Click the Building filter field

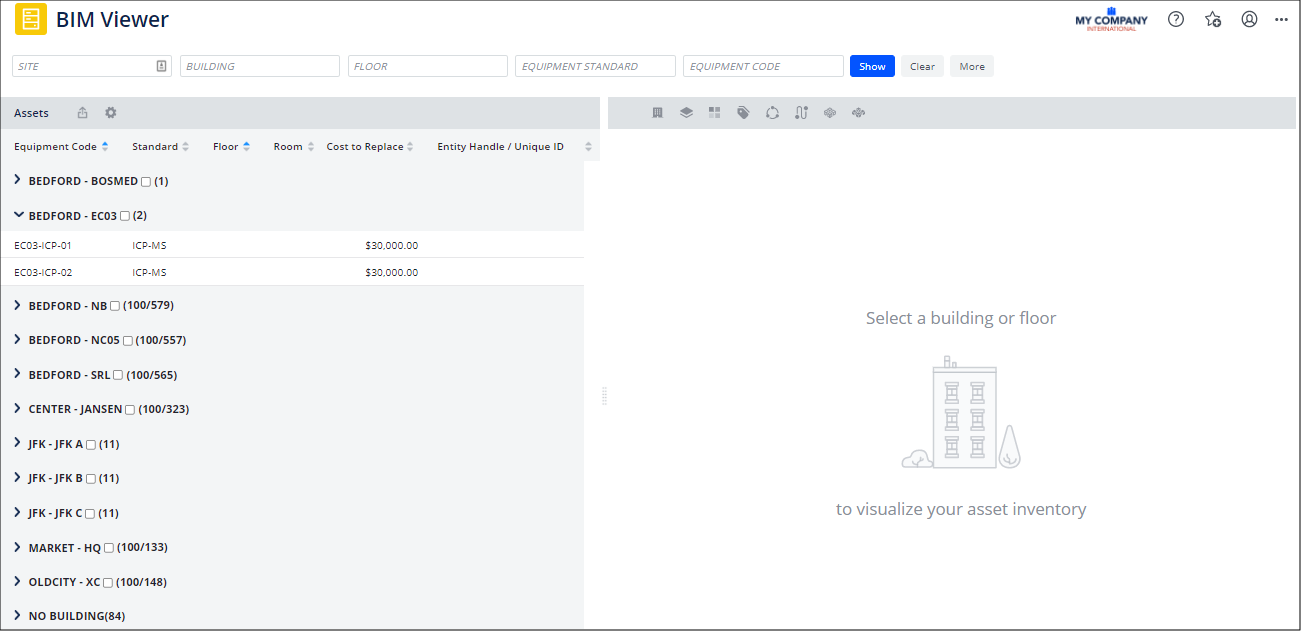tap(260, 66)
